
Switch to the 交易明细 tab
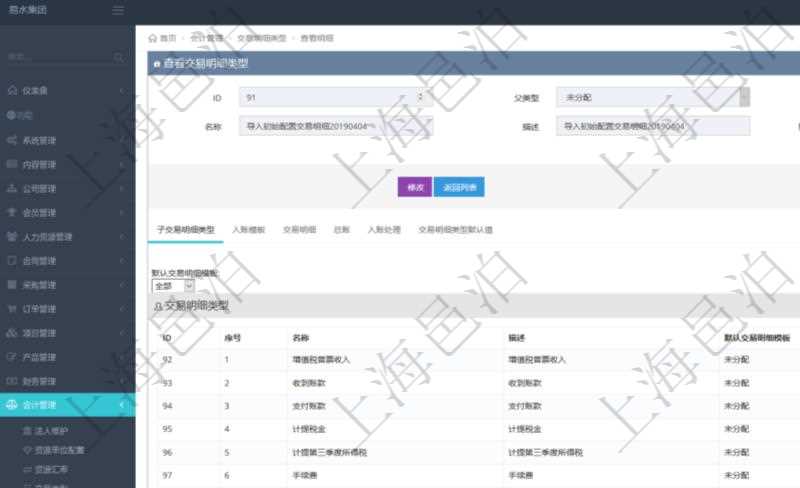coord(299,230)
